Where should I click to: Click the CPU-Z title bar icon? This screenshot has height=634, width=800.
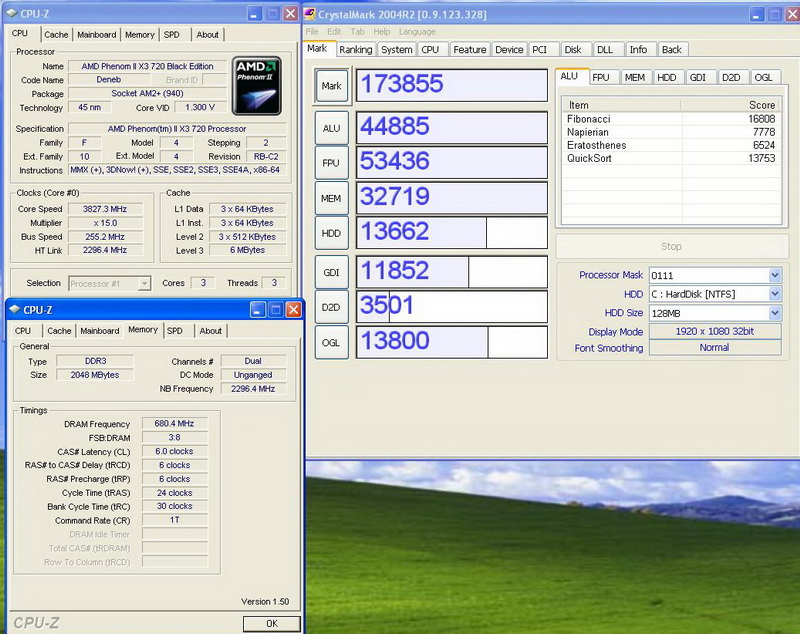[12, 14]
